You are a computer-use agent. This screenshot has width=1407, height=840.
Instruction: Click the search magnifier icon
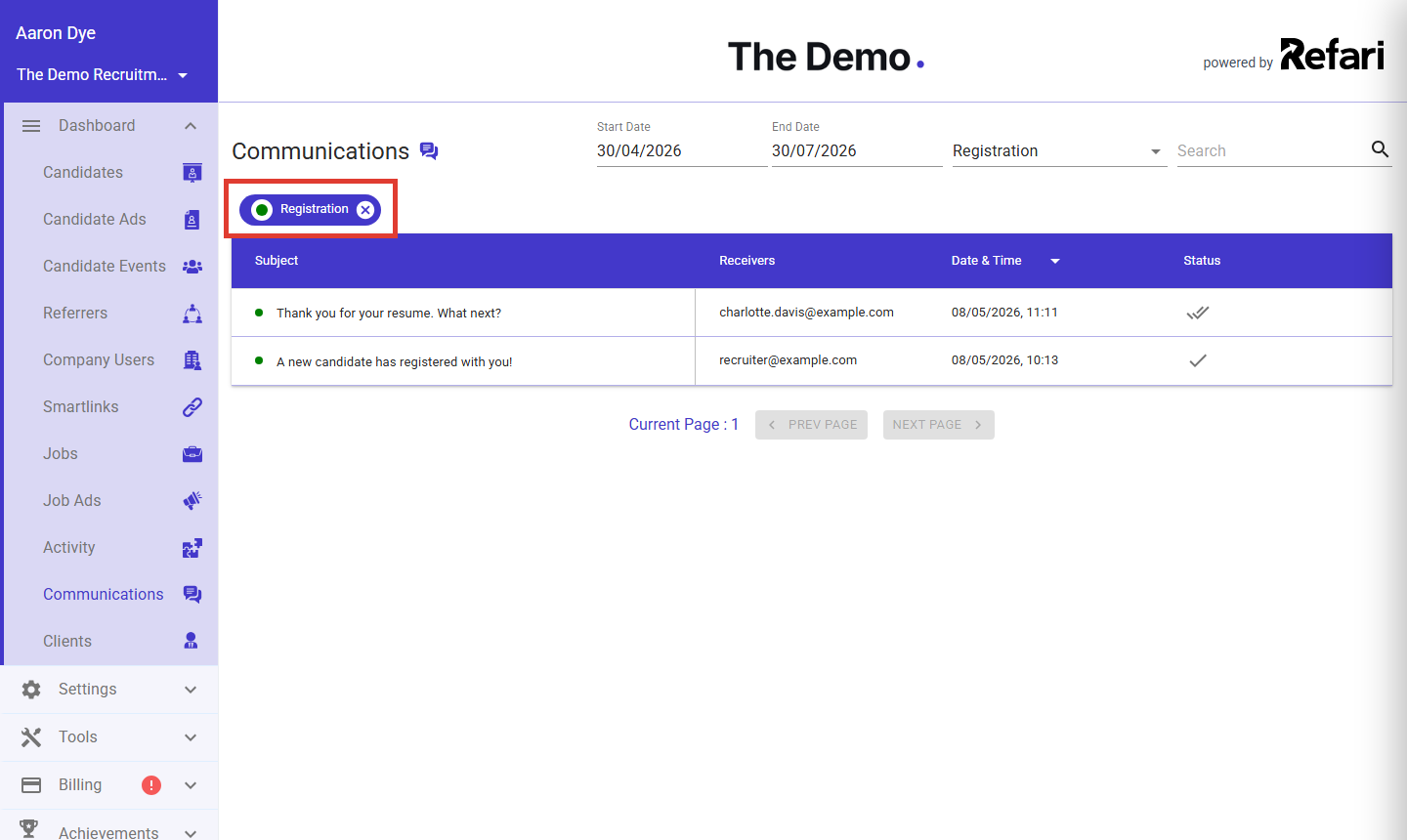click(1380, 149)
